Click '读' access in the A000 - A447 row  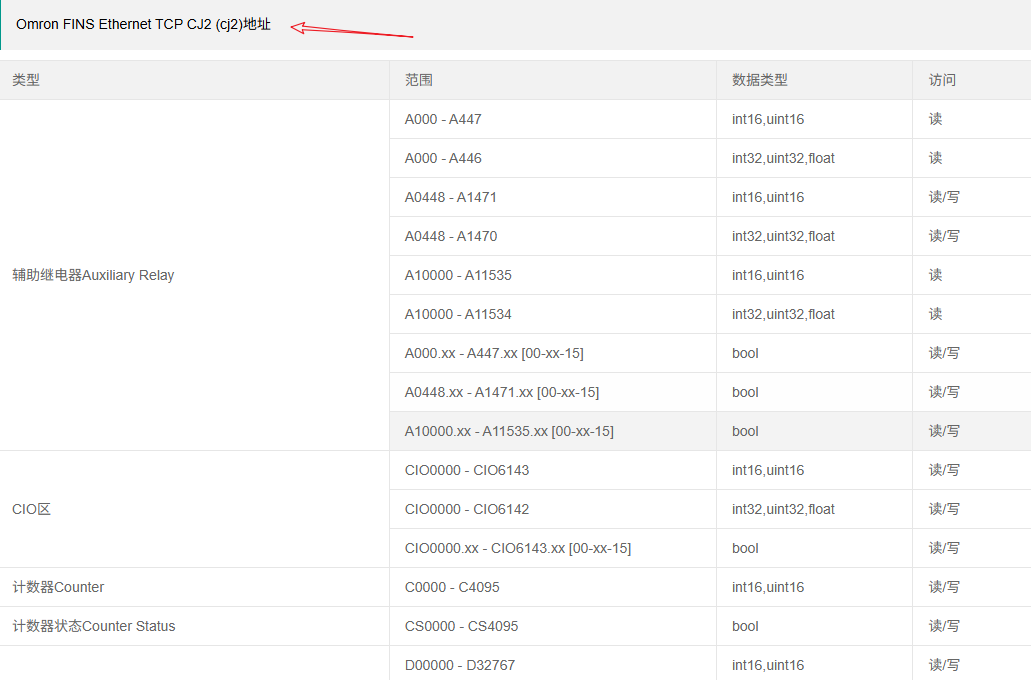pyautogui.click(x=936, y=119)
